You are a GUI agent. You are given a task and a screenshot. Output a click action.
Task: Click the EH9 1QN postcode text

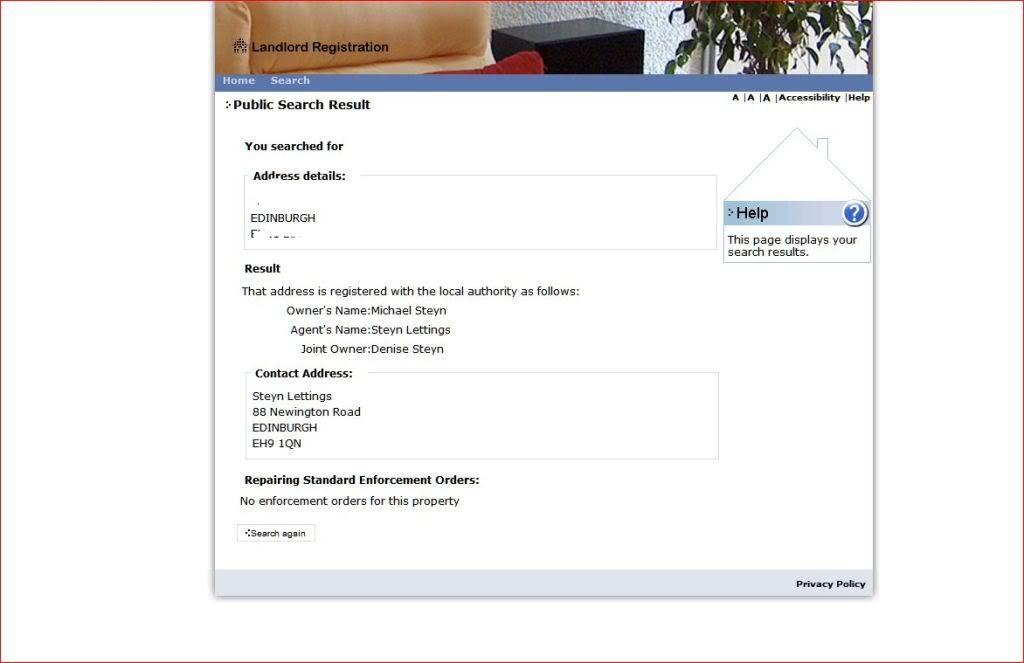(276, 444)
